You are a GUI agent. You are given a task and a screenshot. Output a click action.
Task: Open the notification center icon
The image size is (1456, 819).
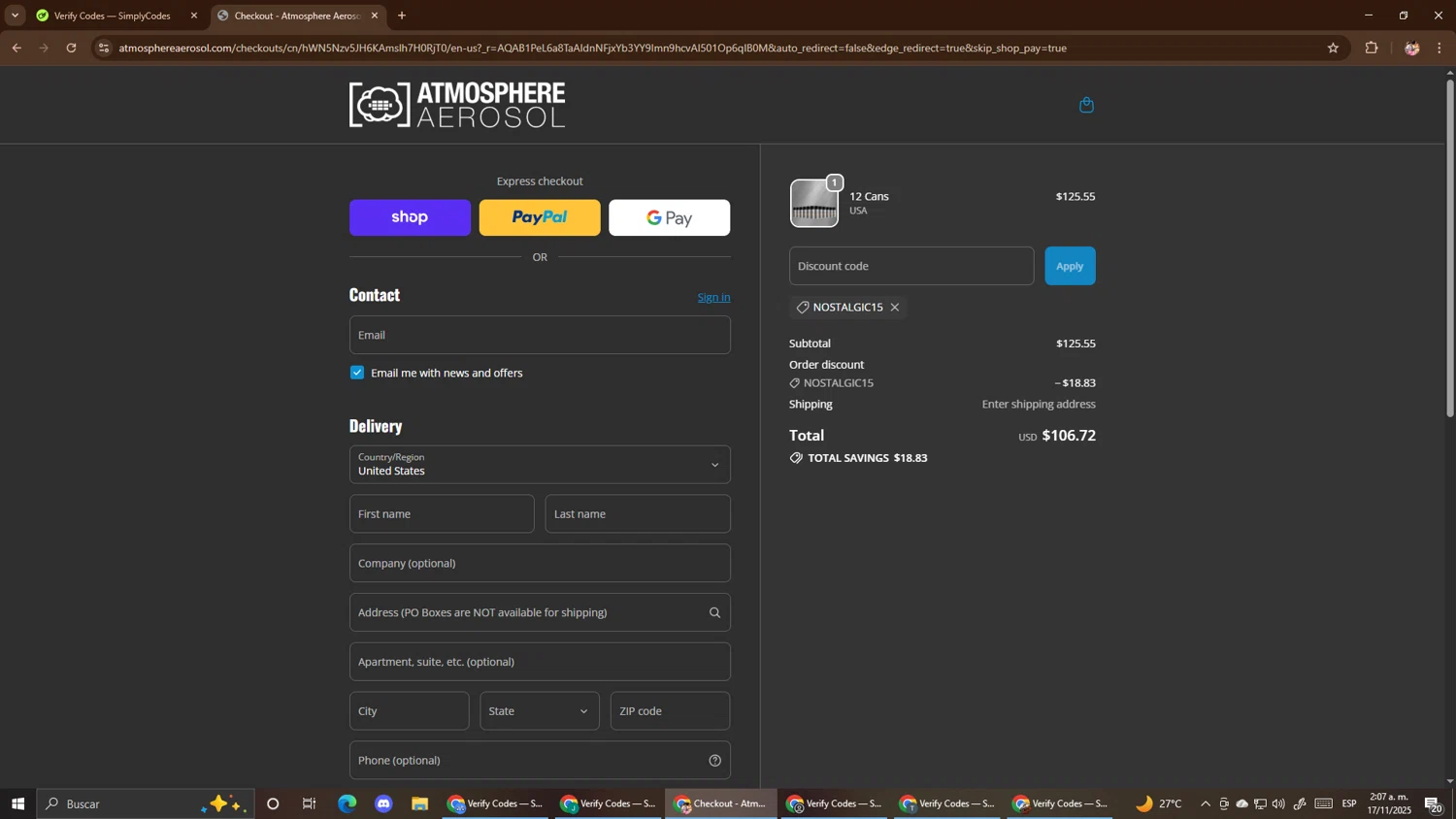click(1434, 803)
